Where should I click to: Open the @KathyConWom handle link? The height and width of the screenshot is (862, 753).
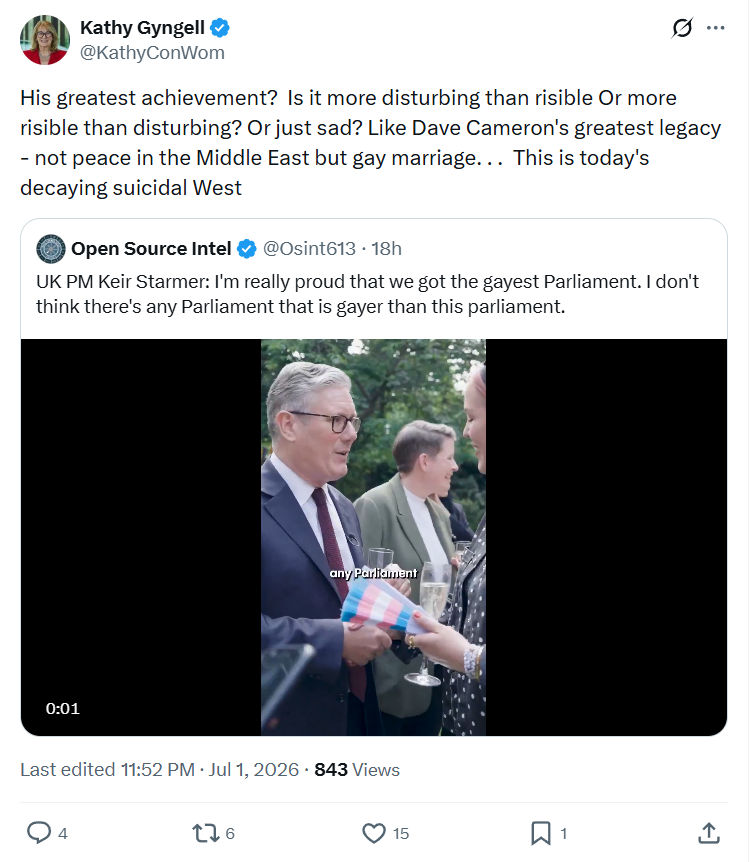pos(152,53)
